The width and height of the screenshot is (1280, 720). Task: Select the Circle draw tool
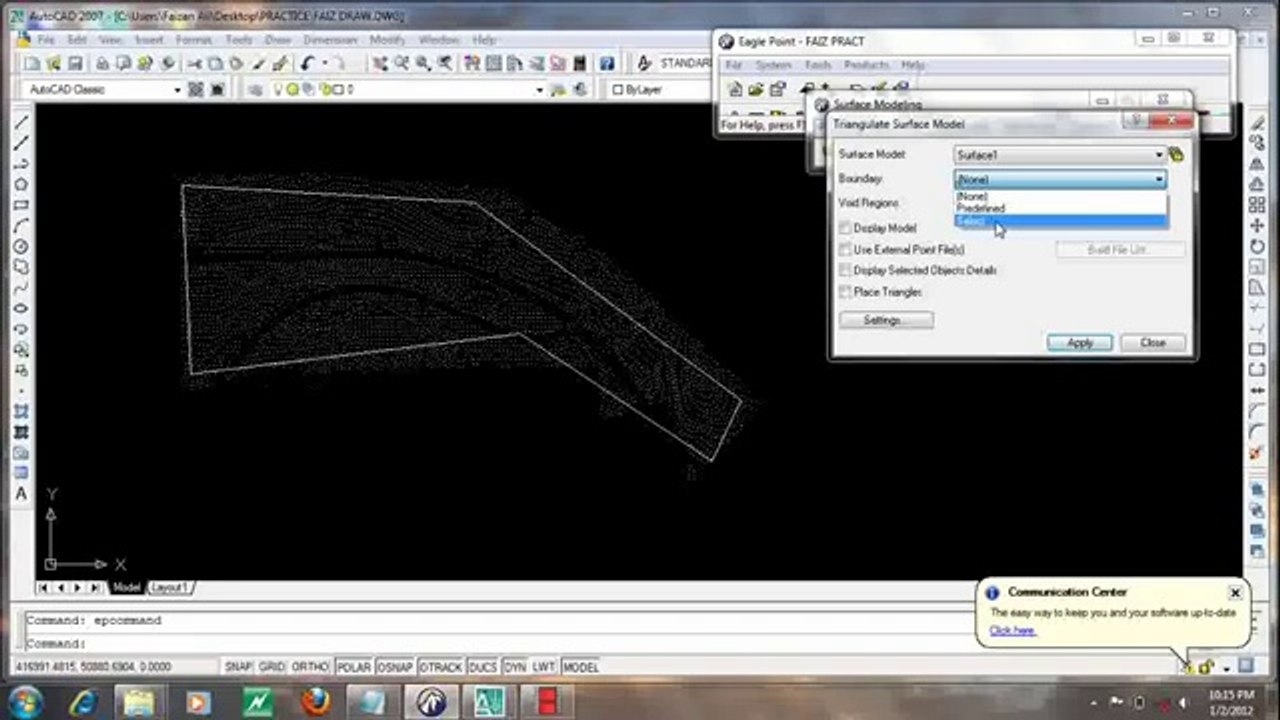click(x=21, y=247)
